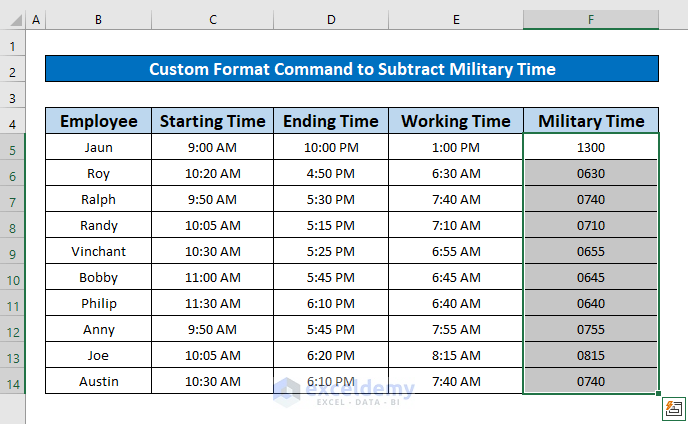Select Bobby's starting time 11:00 AM
688x424 pixels.
(x=212, y=278)
